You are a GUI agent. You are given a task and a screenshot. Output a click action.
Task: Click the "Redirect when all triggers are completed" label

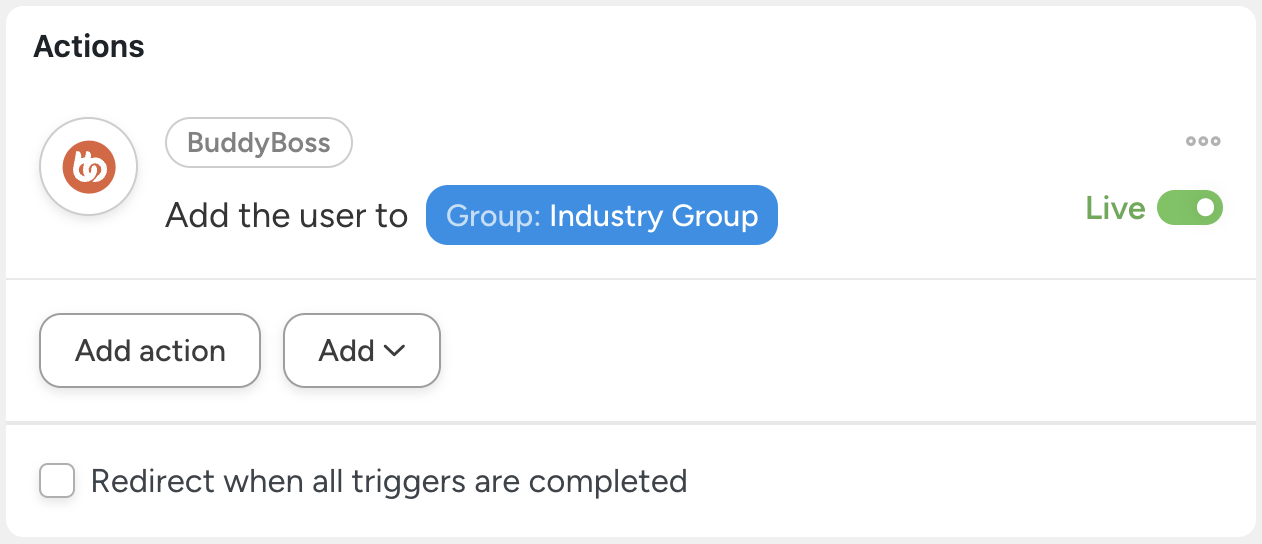388,481
